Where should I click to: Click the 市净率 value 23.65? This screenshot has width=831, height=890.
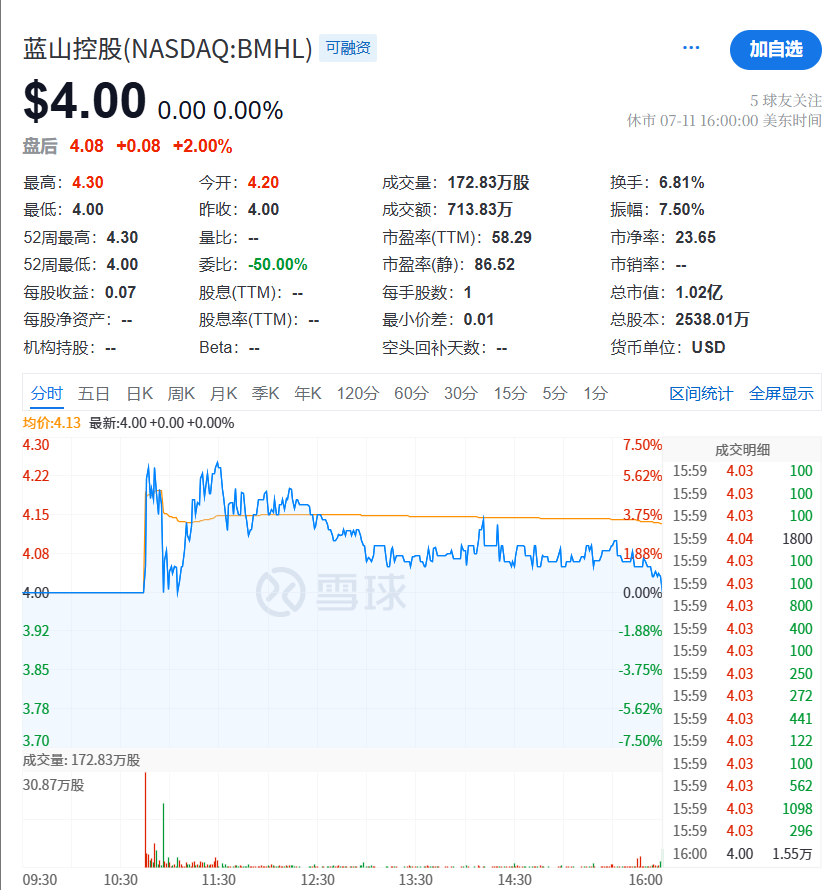pyautogui.click(x=695, y=237)
